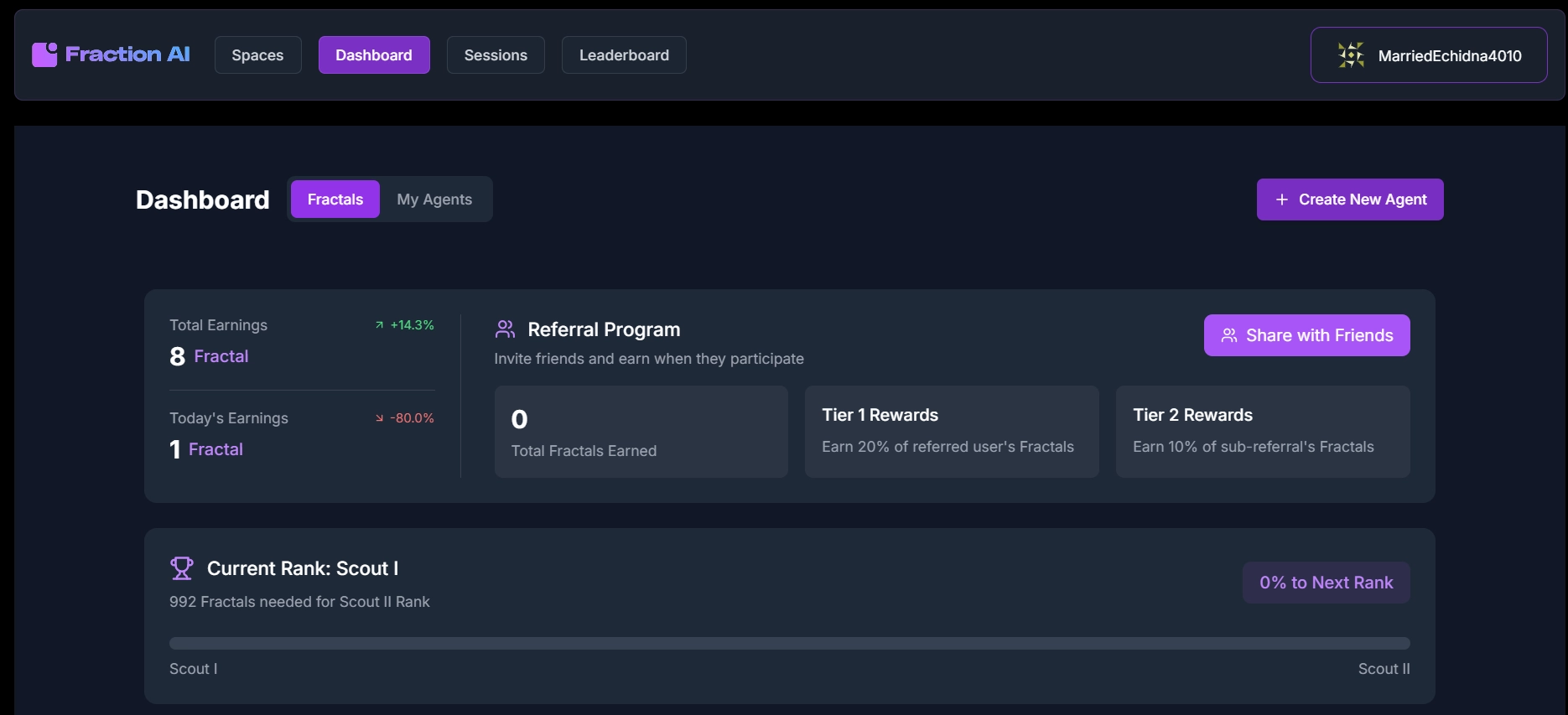Click '992 Fractals needed for Scout II Rank'
Screen dimensions: 1568x715
point(299,602)
